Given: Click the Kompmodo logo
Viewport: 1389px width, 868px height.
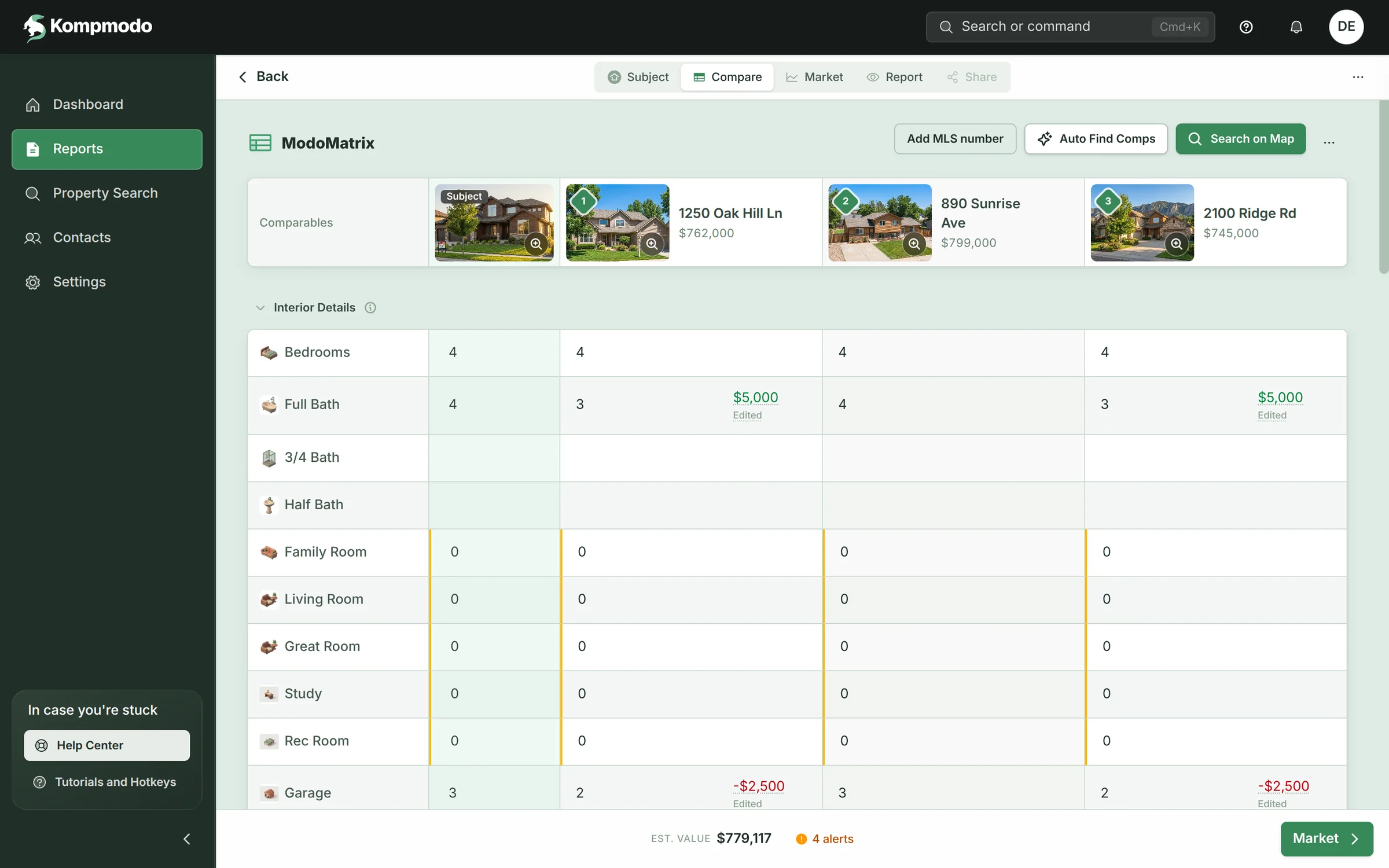Looking at the screenshot, I should (88, 27).
